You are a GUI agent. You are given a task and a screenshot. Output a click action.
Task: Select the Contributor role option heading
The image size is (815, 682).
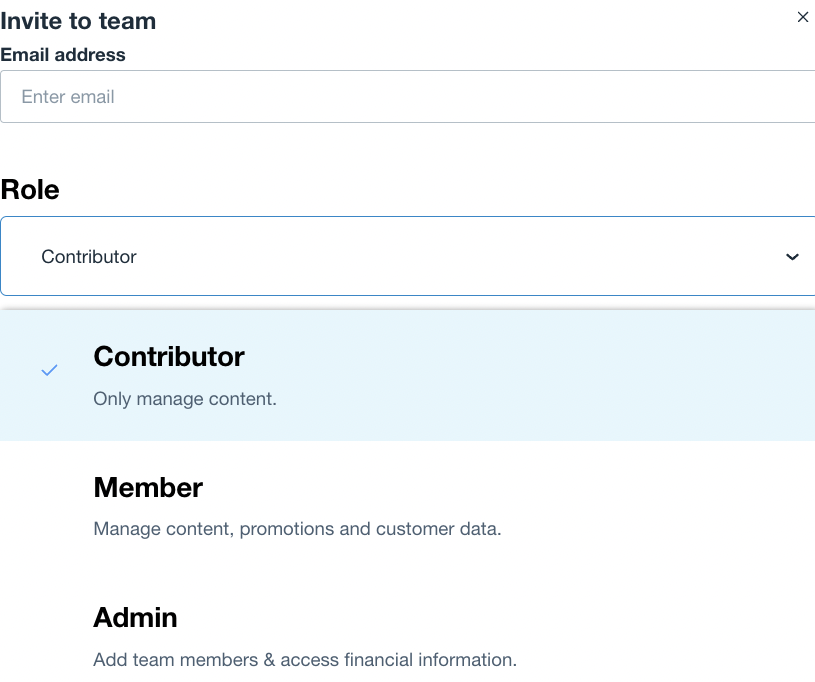169,357
